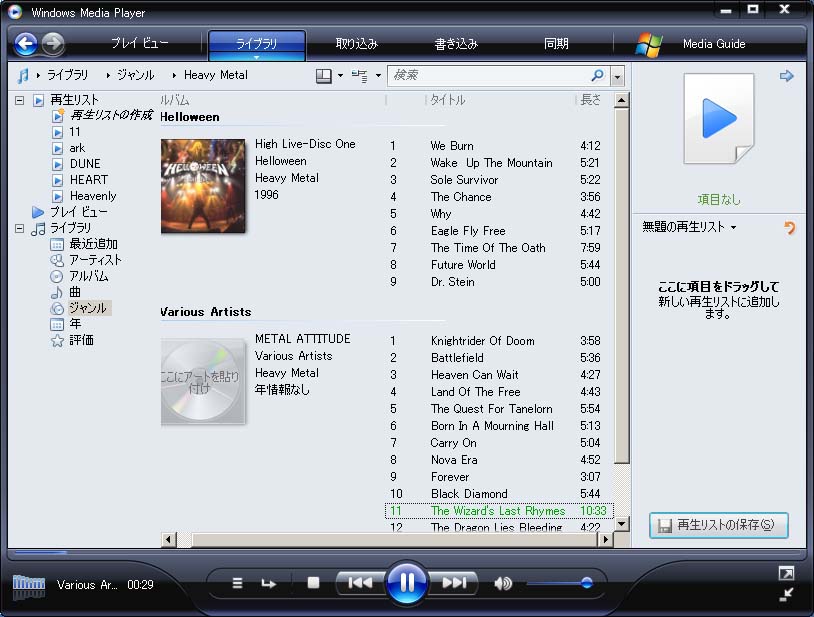
Task: Click the view options icon
Action: point(360,76)
